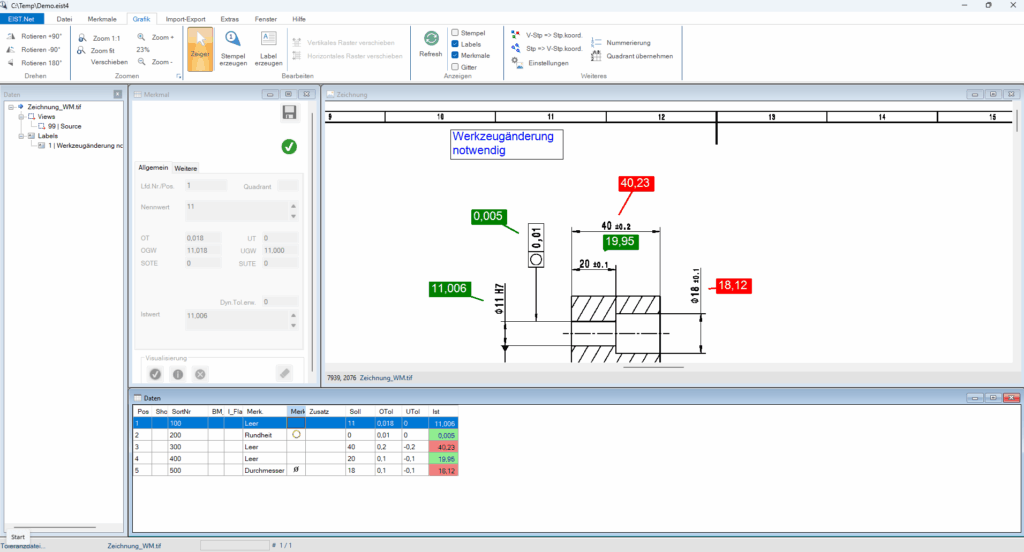Zoom out with Zoom -
Viewport: 1024px width, 552px height.
click(155, 62)
